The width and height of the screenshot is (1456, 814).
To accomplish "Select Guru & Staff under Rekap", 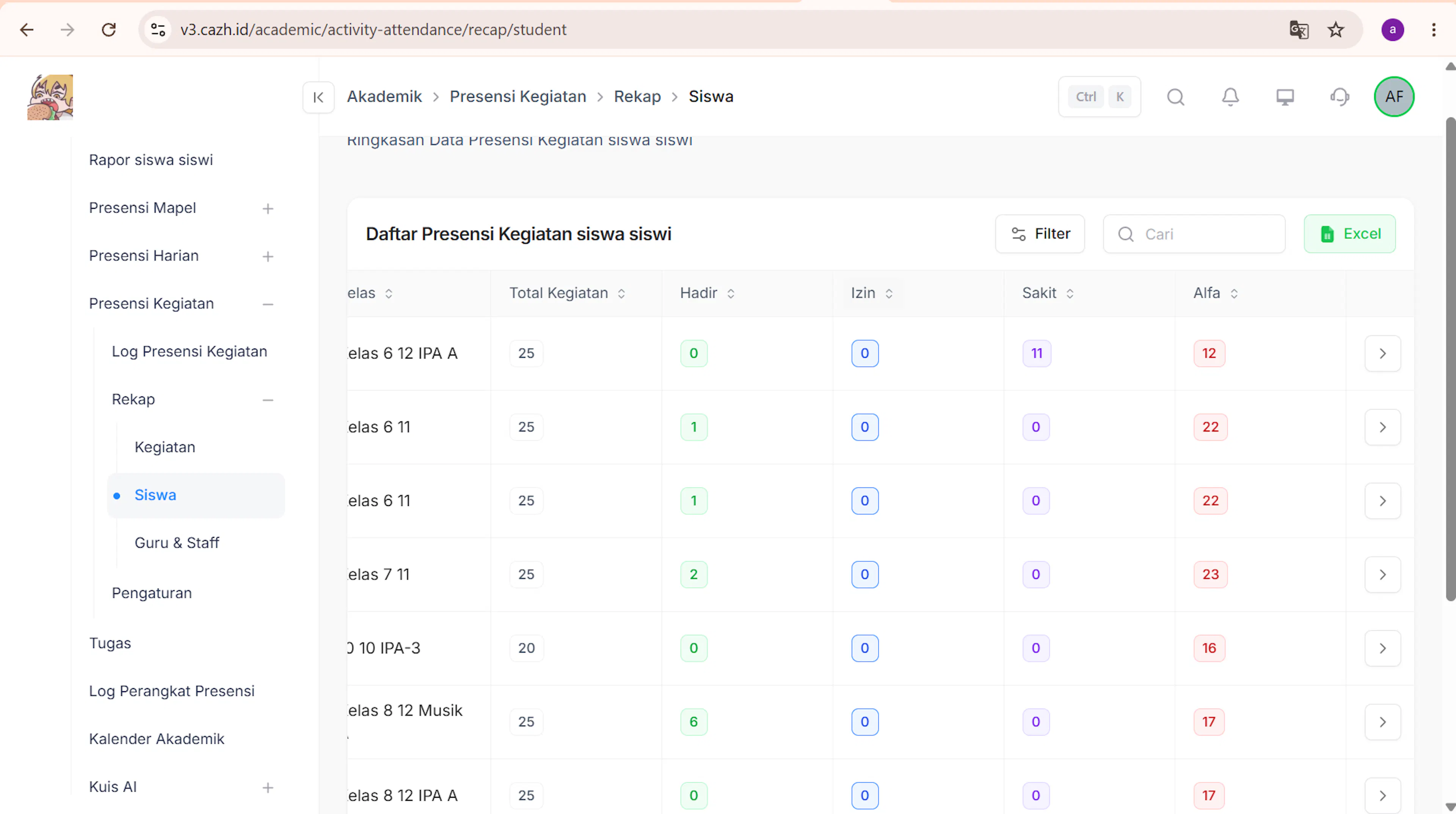I will pyautogui.click(x=177, y=543).
